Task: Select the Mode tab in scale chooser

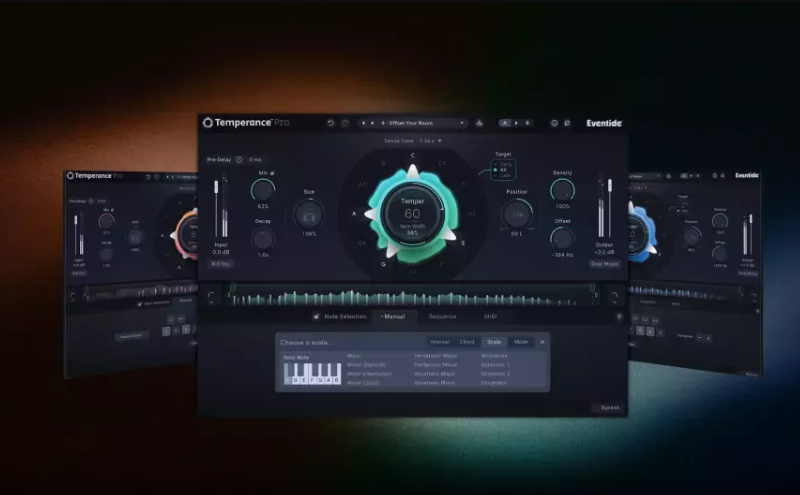Action: pos(521,342)
